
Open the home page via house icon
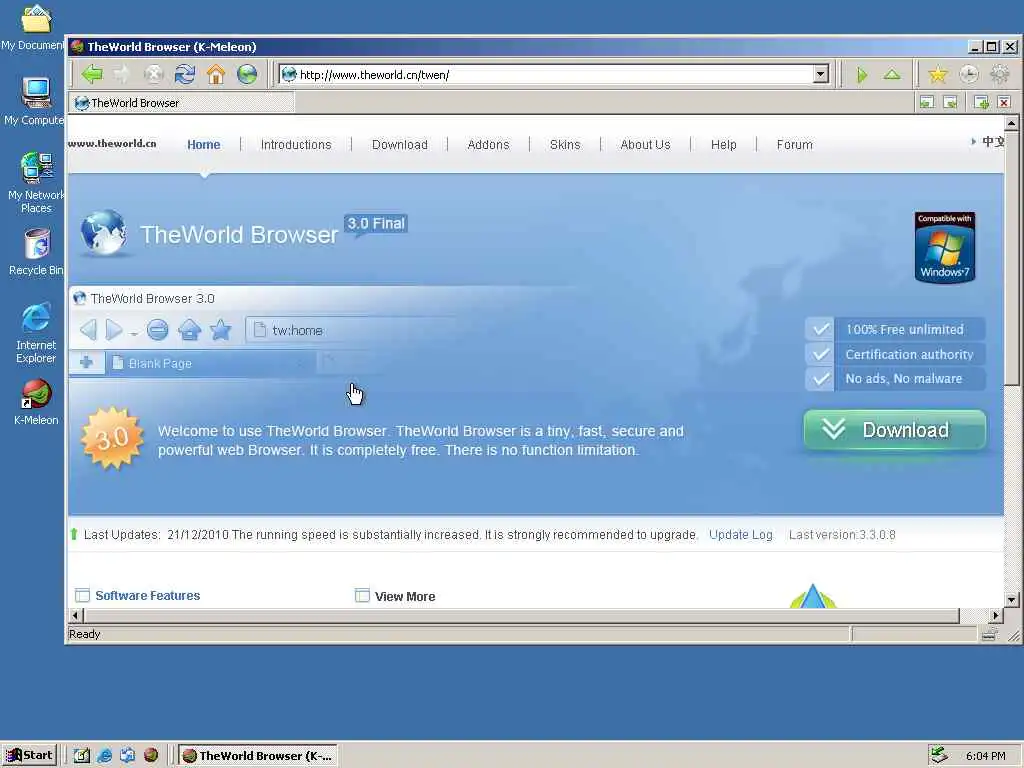click(216, 74)
